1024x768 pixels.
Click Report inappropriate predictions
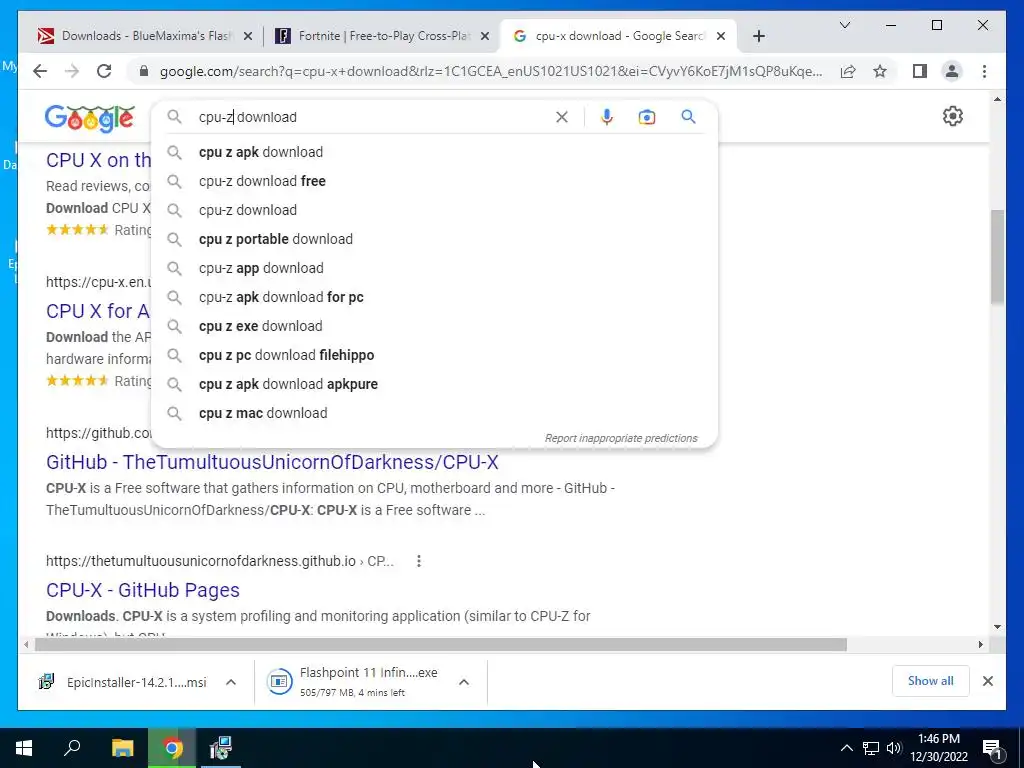[x=621, y=438]
